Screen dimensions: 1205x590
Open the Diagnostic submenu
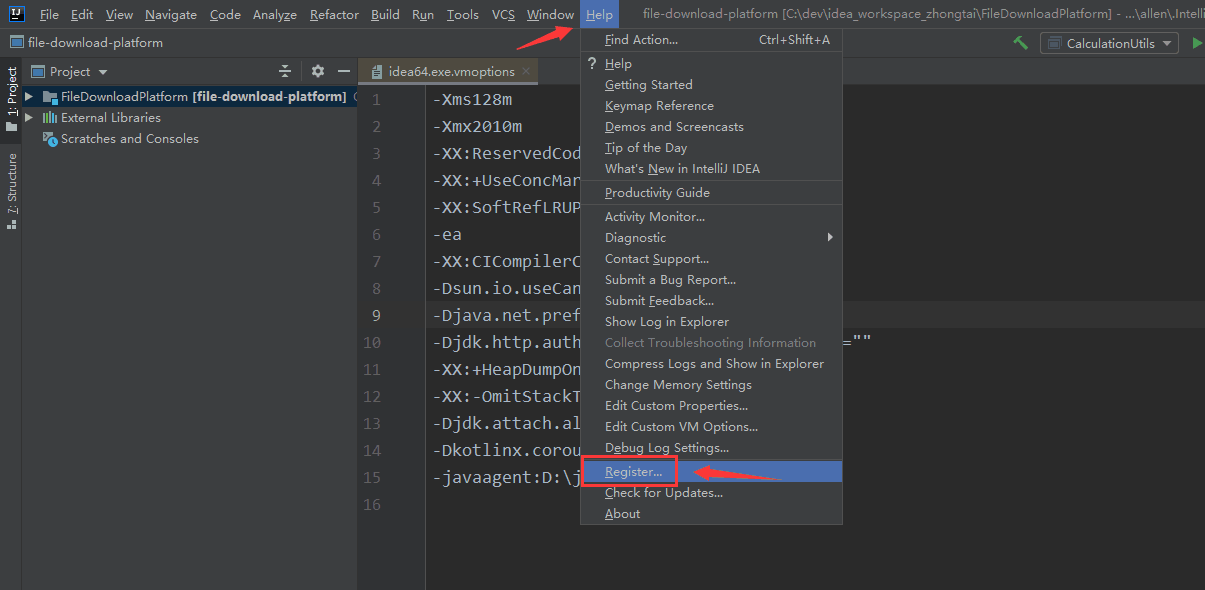711,238
